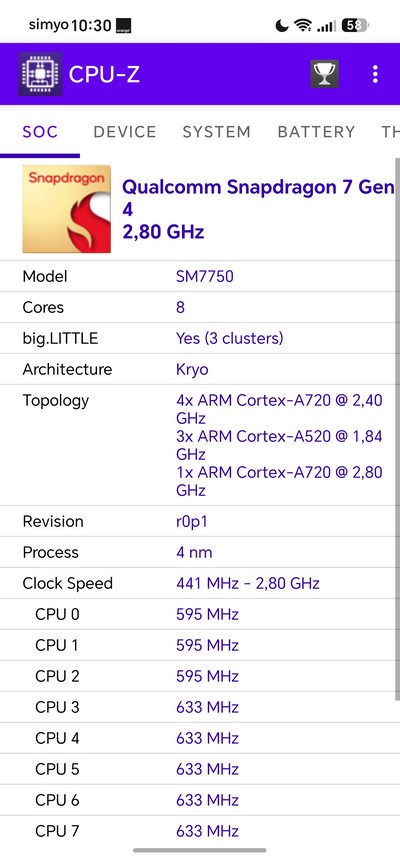Open the trophy benchmark icon
Image resolution: width=400 pixels, height=863 pixels.
324,74
